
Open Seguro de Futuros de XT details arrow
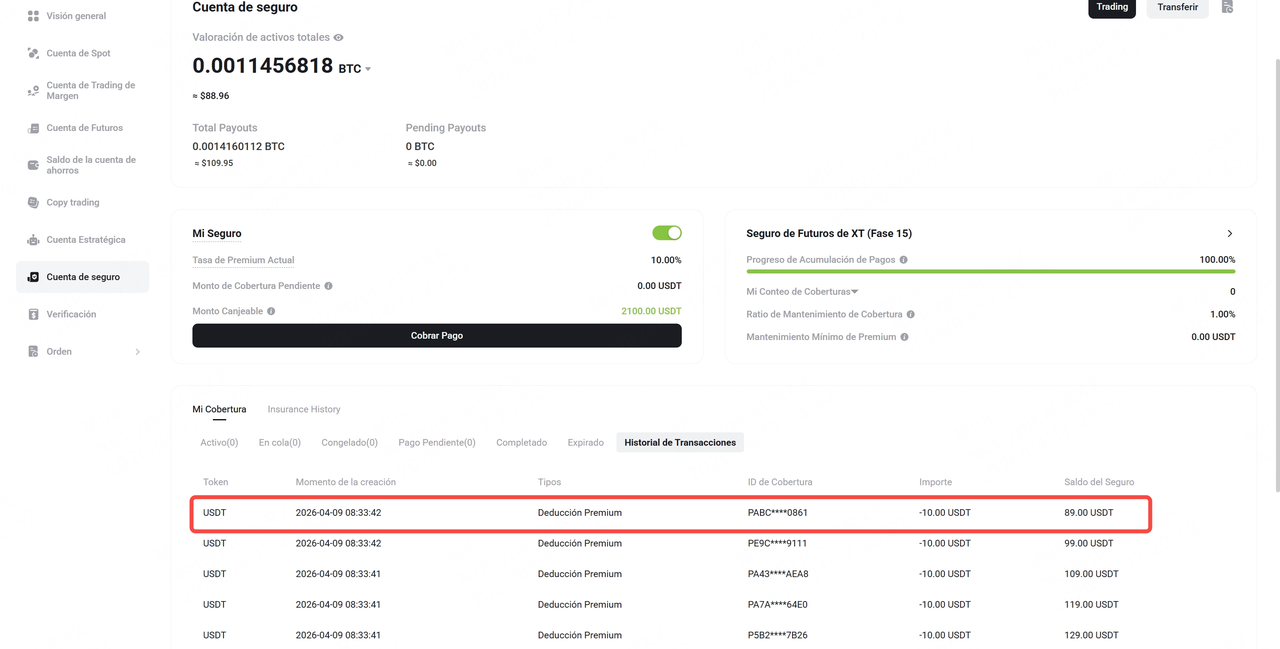click(1230, 233)
